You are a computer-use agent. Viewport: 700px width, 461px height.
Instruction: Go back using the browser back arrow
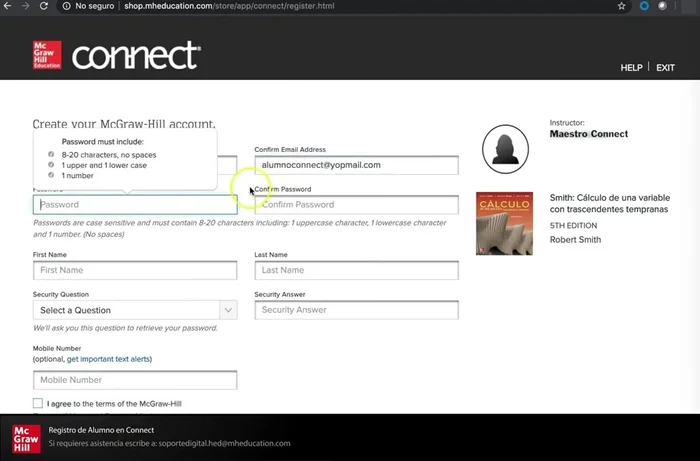pos(7,6)
